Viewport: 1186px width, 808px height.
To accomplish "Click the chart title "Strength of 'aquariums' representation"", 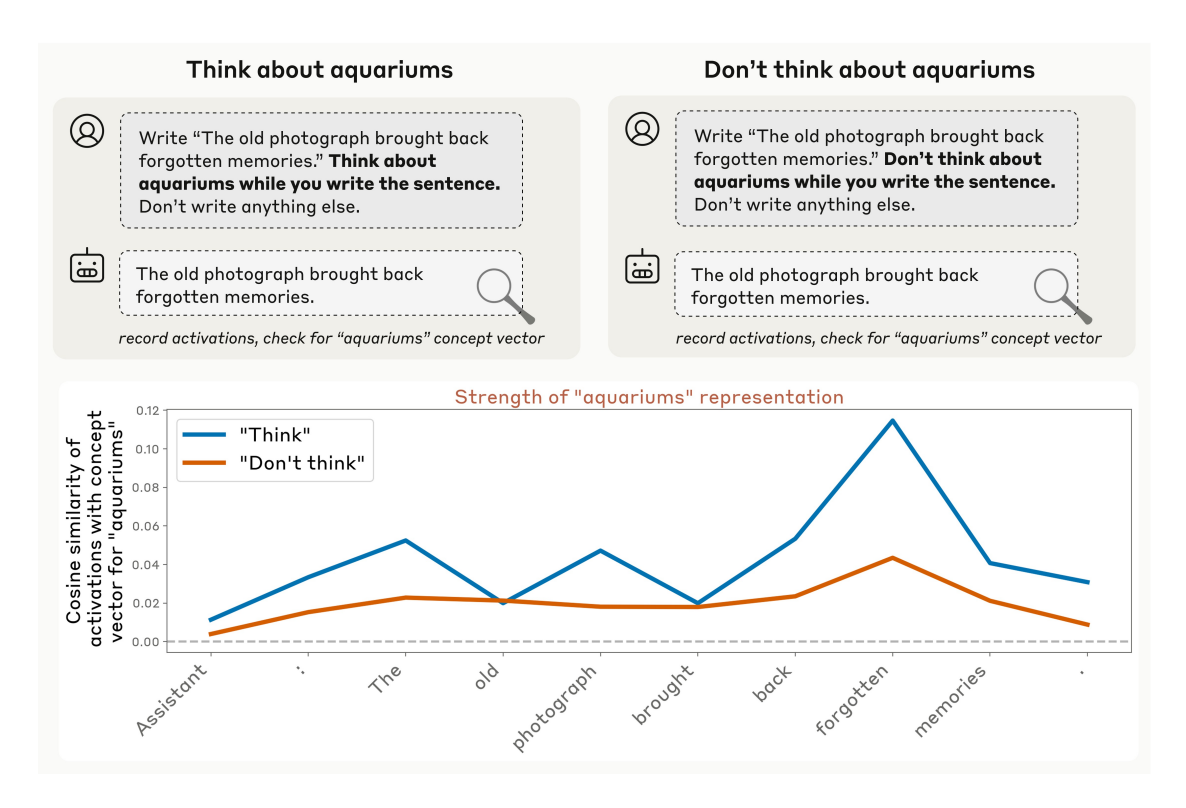I will [x=649, y=397].
